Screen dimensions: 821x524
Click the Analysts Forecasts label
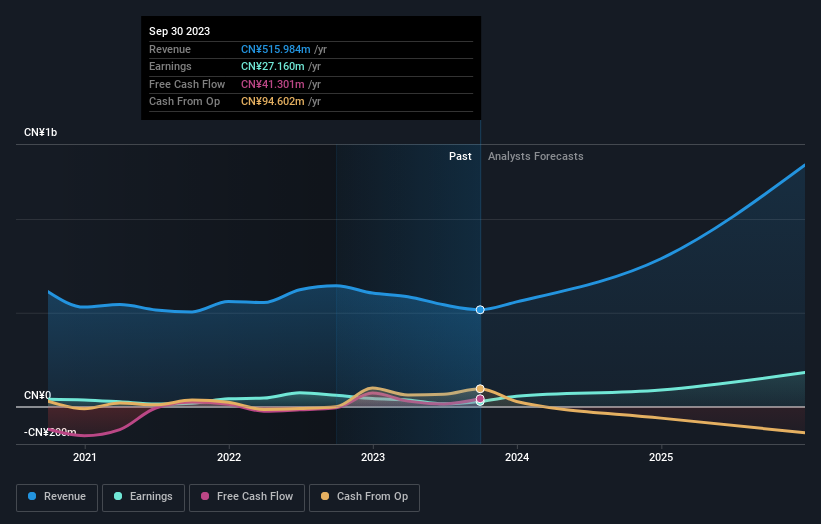click(536, 157)
